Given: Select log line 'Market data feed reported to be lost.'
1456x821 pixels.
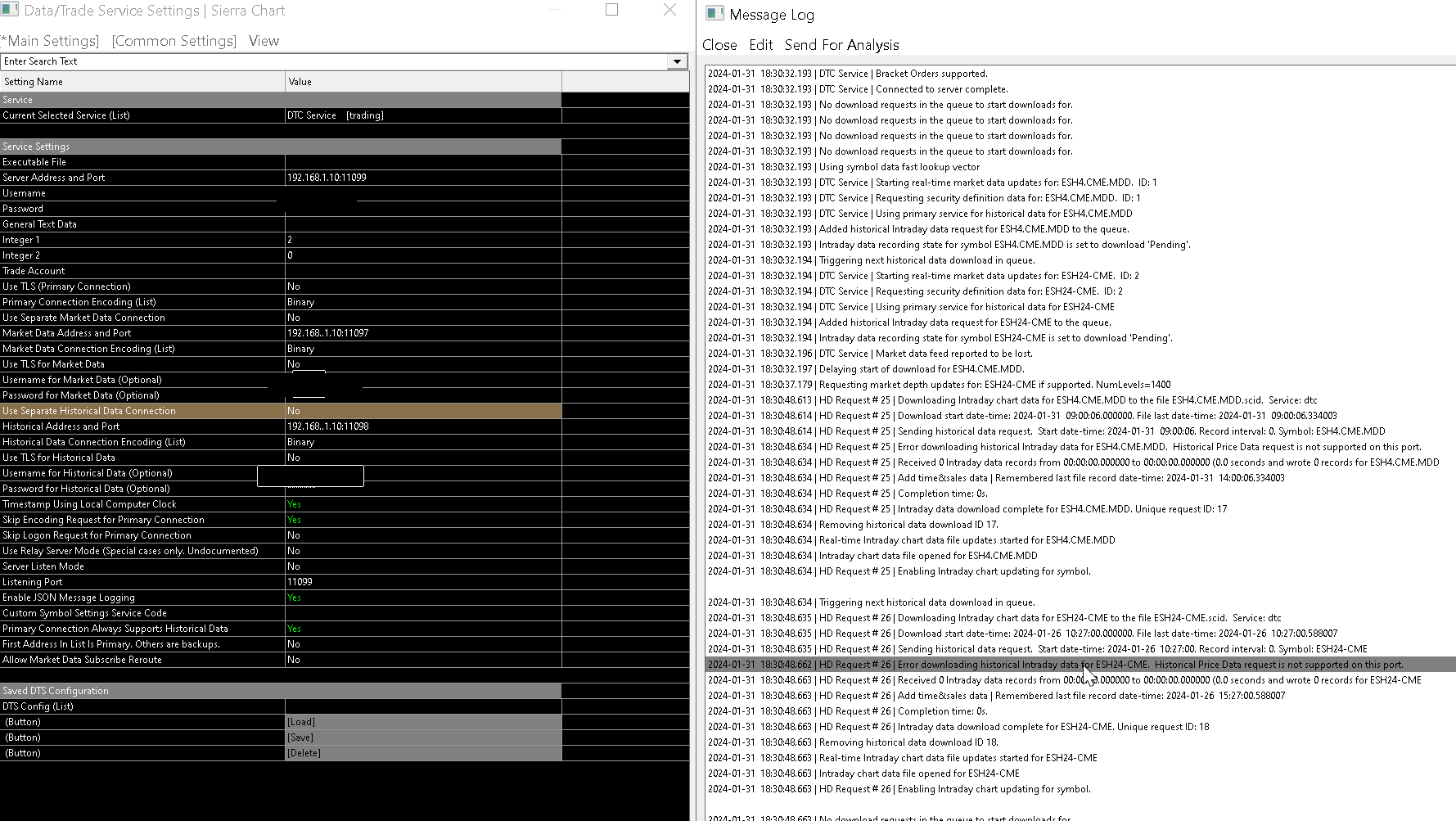Looking at the screenshot, I should 870,354.
